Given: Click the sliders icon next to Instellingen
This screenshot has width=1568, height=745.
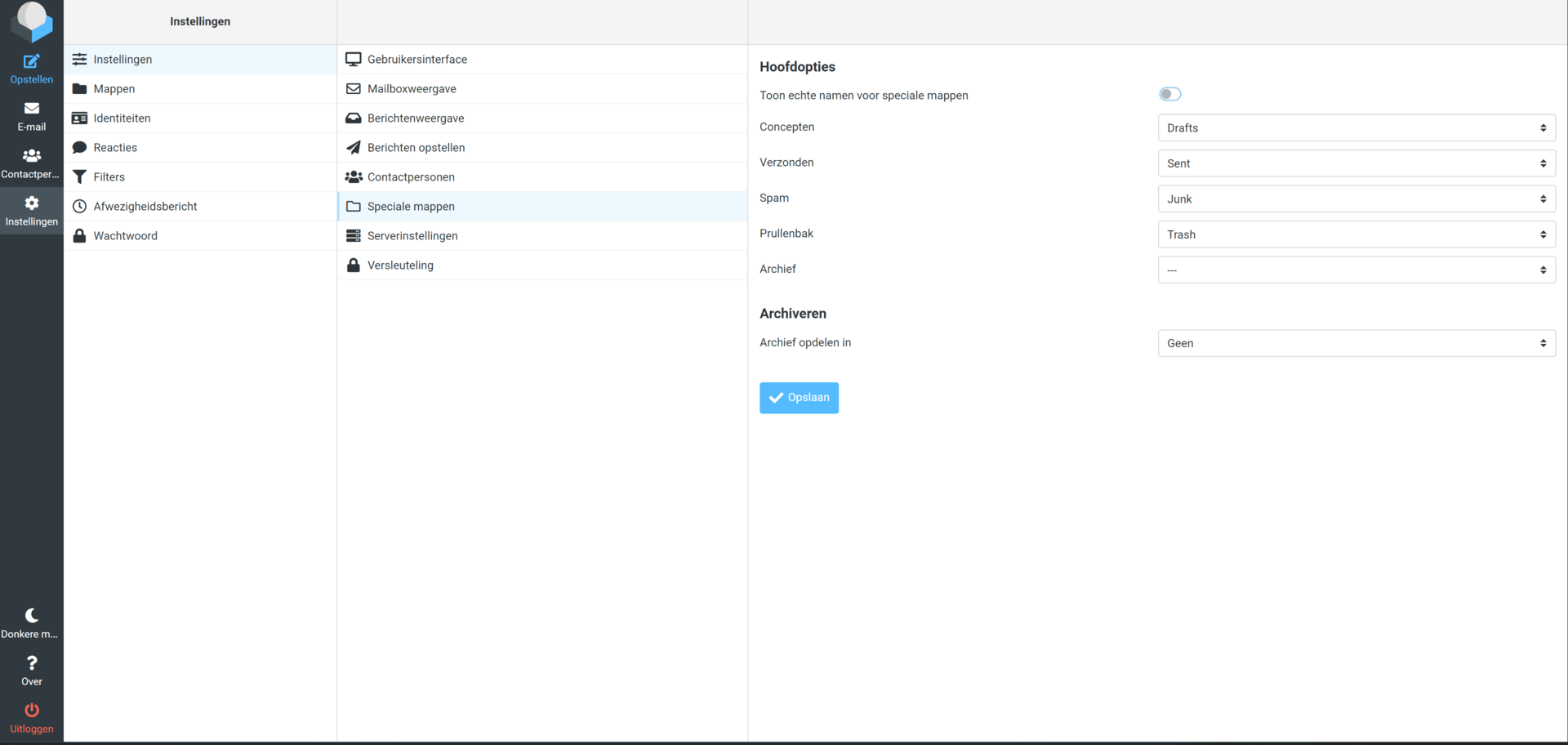Looking at the screenshot, I should coord(79,60).
